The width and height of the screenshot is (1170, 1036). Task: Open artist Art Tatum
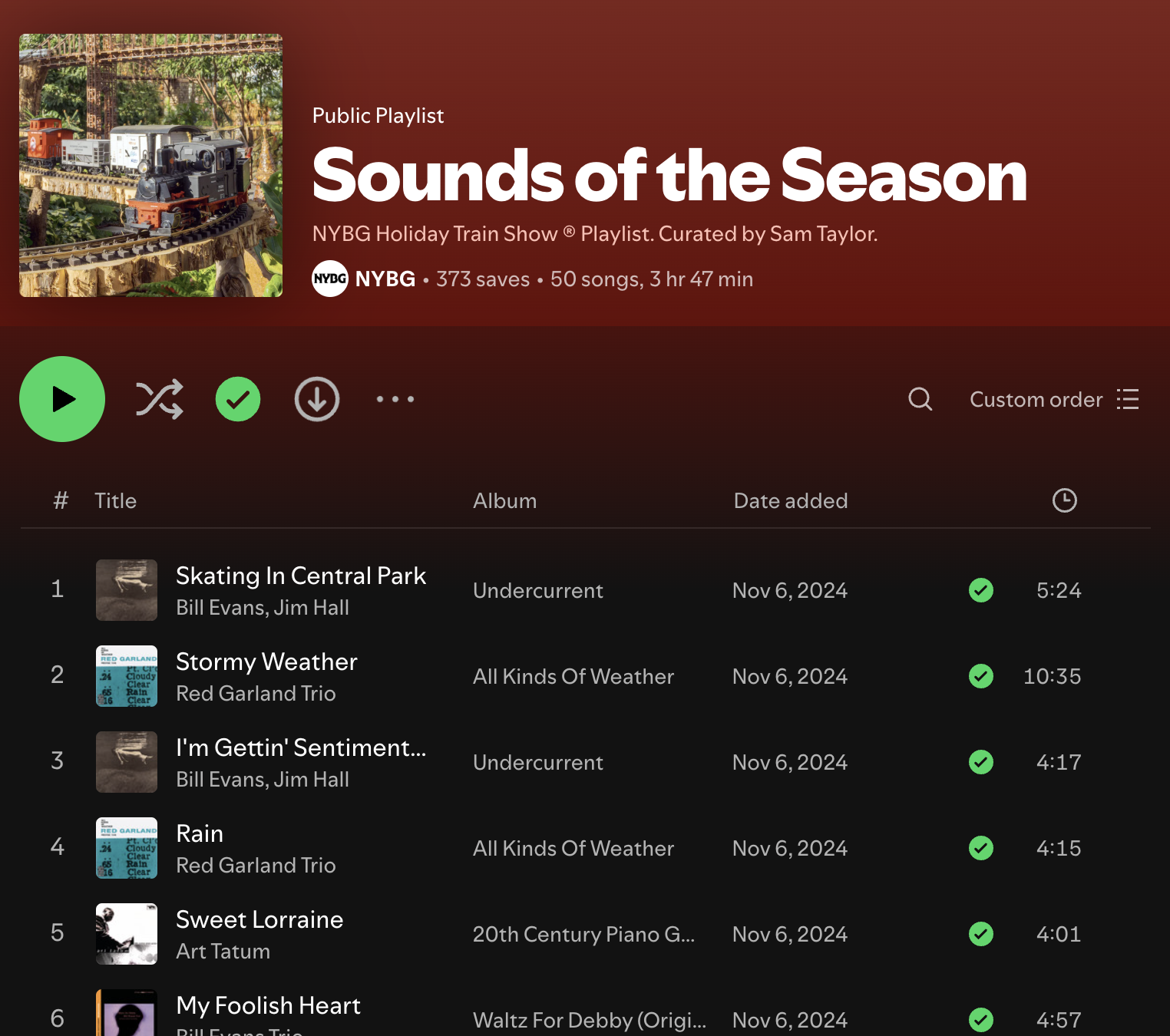[x=223, y=952]
